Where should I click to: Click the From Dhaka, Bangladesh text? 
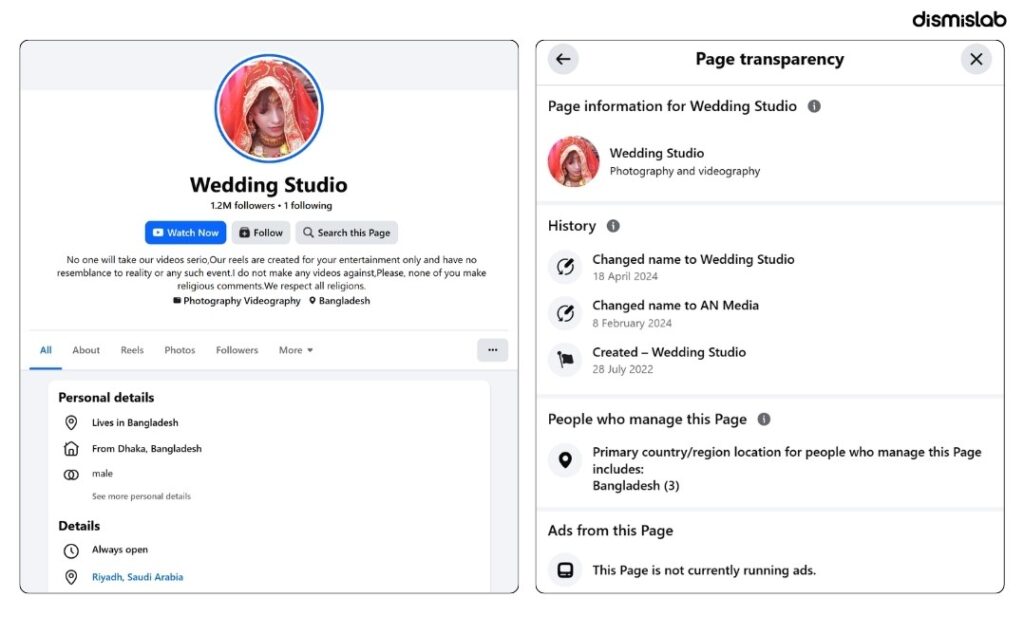147,449
